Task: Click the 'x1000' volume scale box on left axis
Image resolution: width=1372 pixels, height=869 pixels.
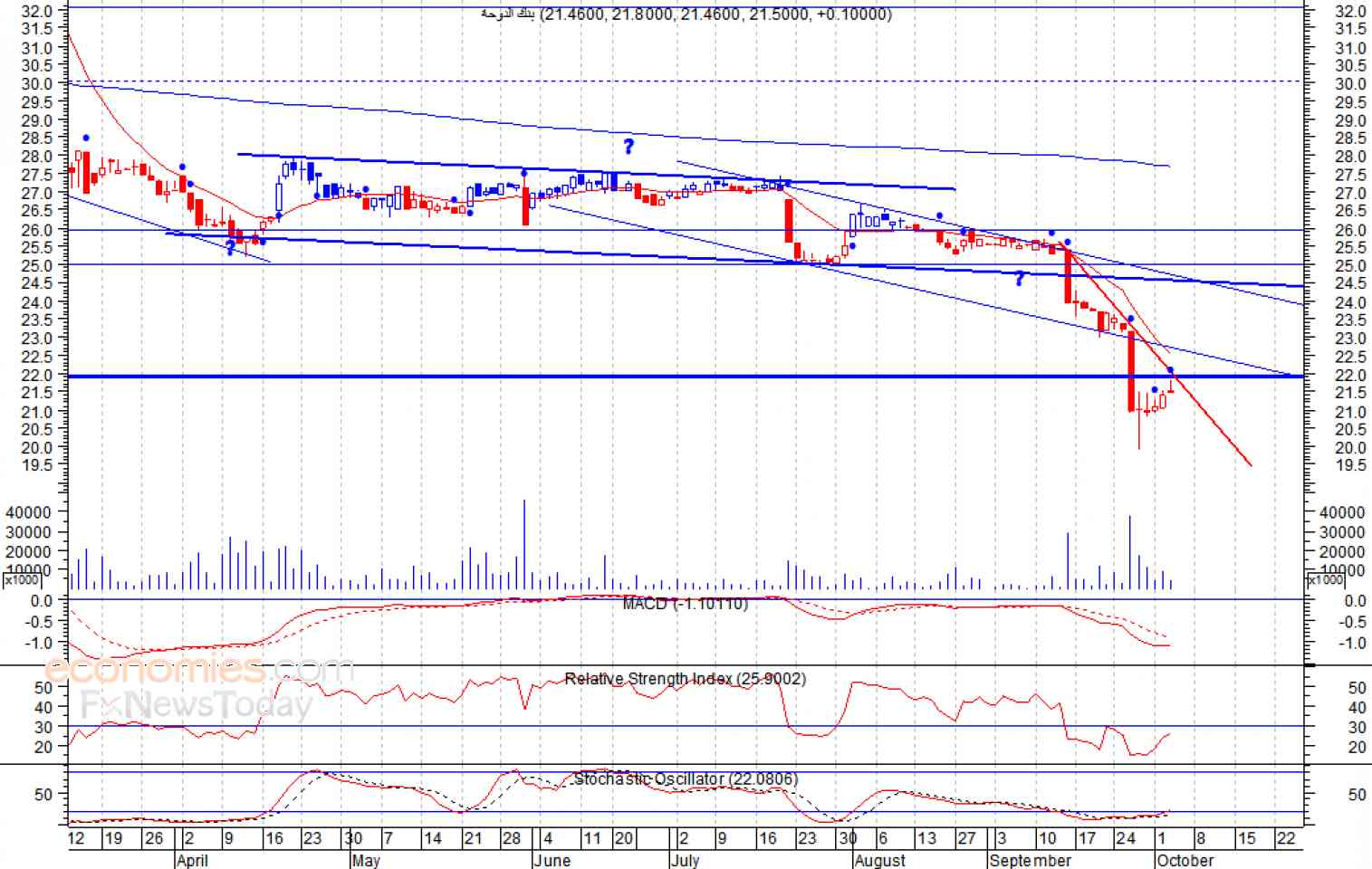Action: pos(22,580)
